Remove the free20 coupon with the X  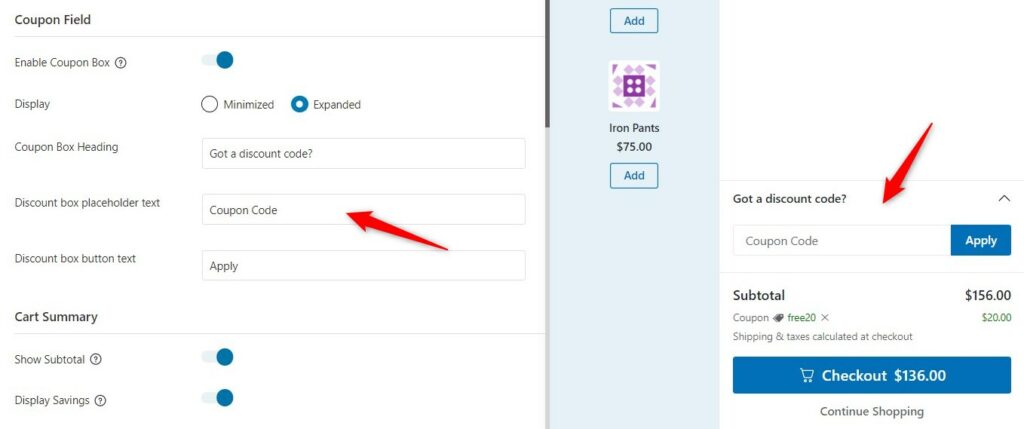coord(825,317)
